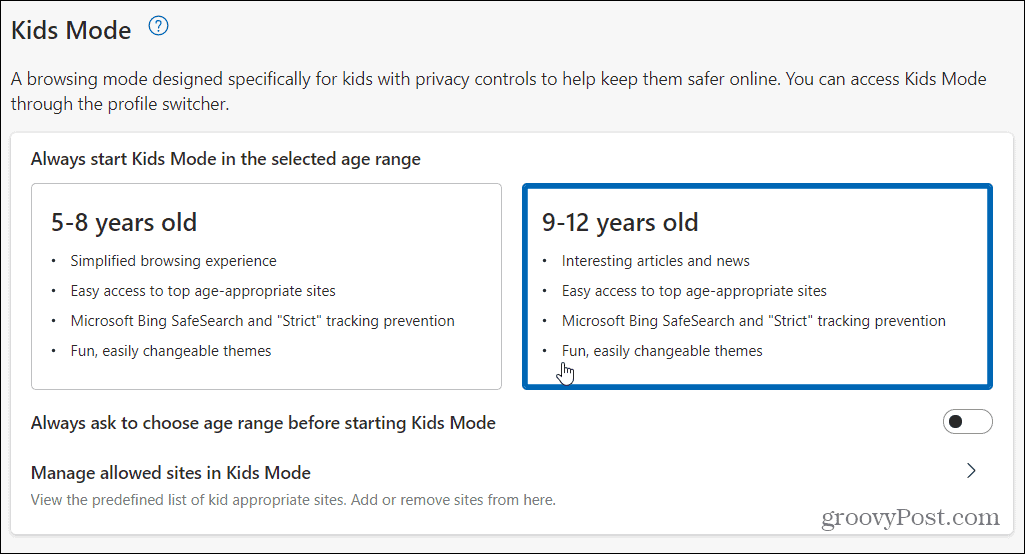Click the SafeSearch bullet in the 9-12 card
1025x554 pixels.
[753, 321]
